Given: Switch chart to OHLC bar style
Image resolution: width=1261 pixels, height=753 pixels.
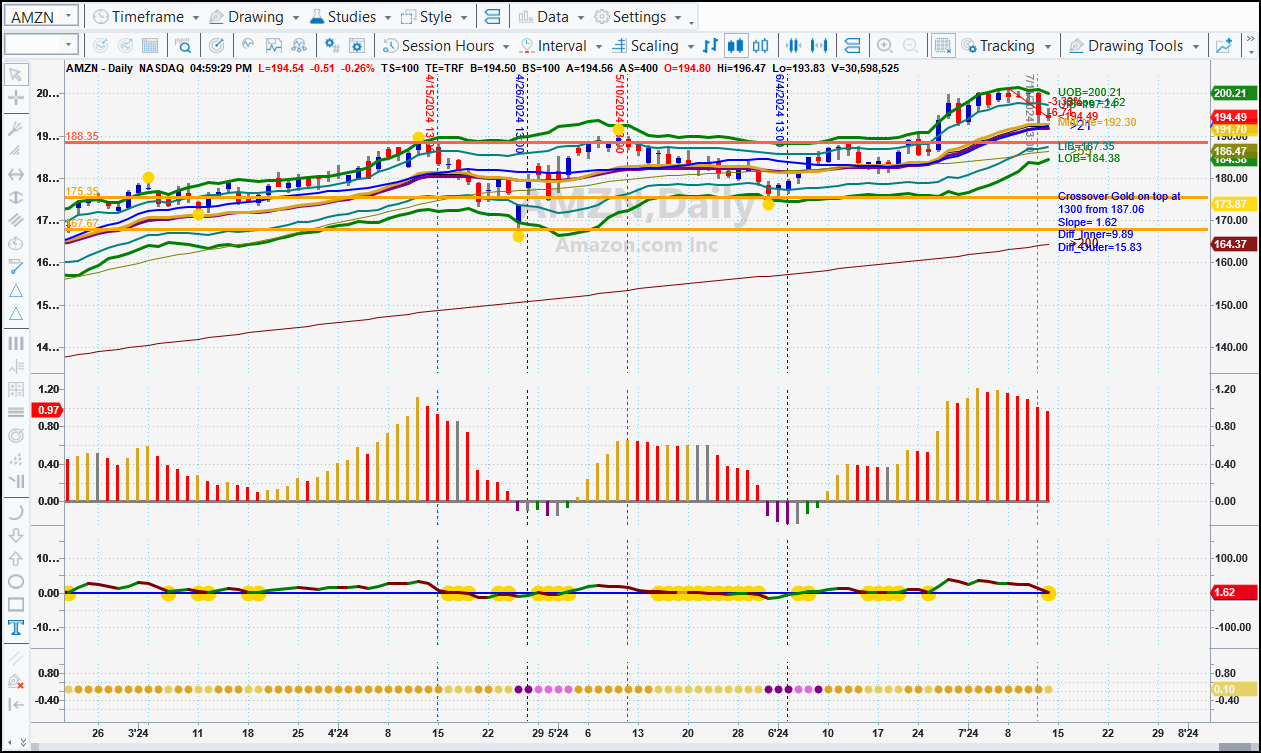Looking at the screenshot, I should coord(710,45).
